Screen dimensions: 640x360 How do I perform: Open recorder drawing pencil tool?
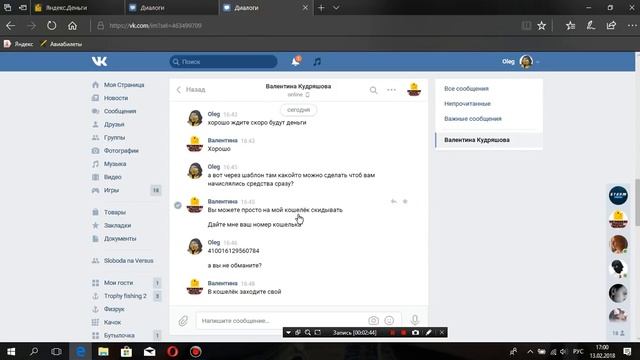coord(429,333)
